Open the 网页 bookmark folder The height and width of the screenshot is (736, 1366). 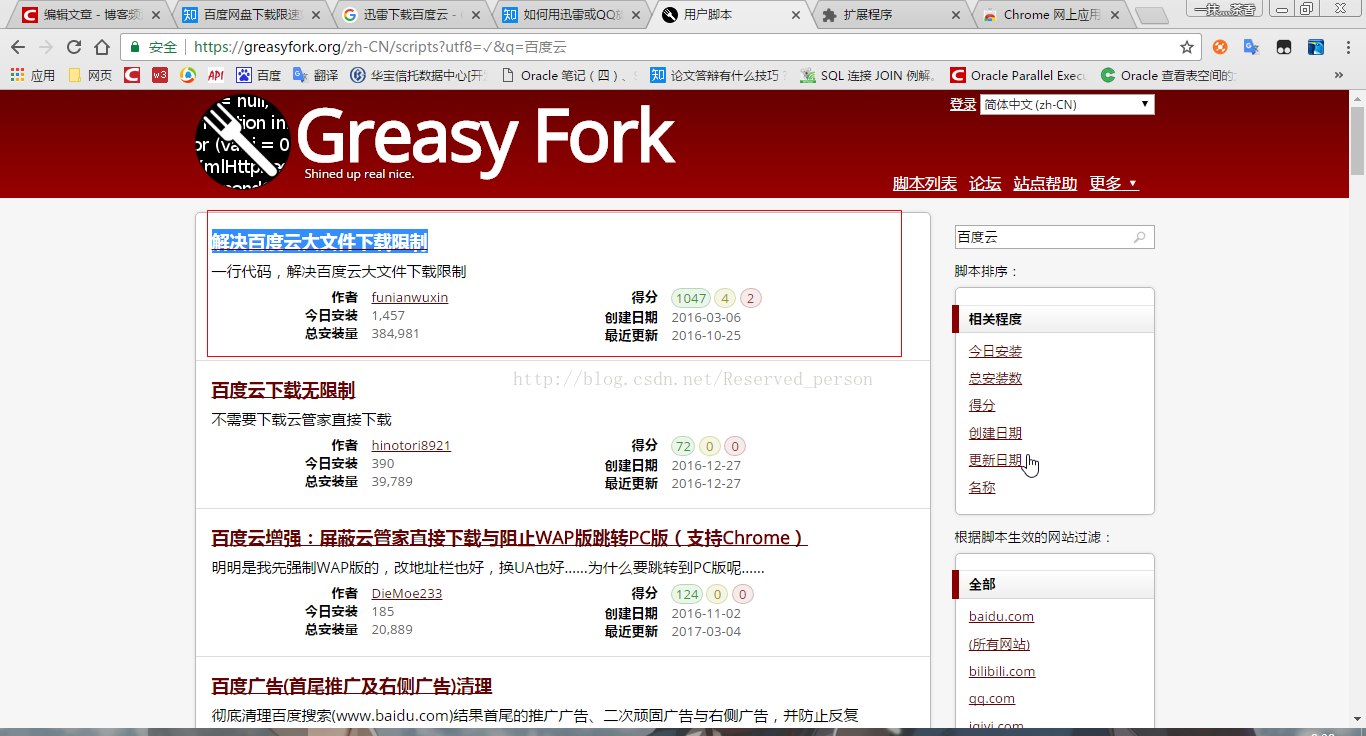(x=90, y=75)
